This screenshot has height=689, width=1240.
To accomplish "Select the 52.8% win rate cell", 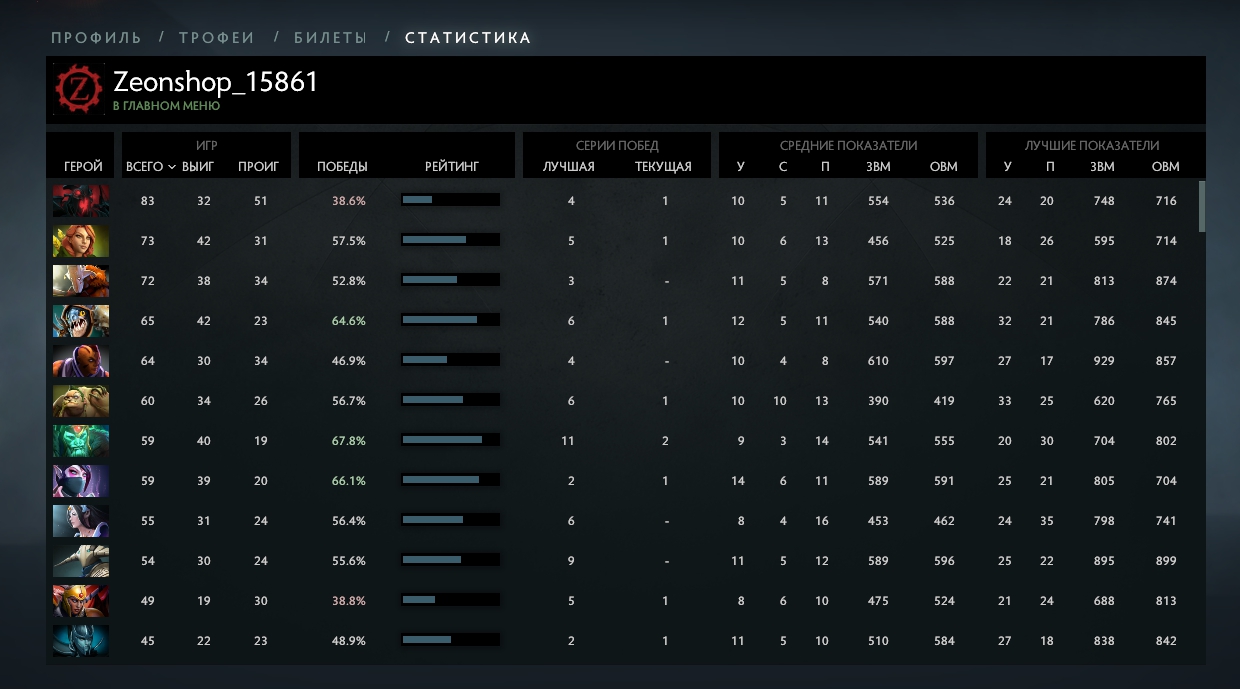I will [x=349, y=281].
